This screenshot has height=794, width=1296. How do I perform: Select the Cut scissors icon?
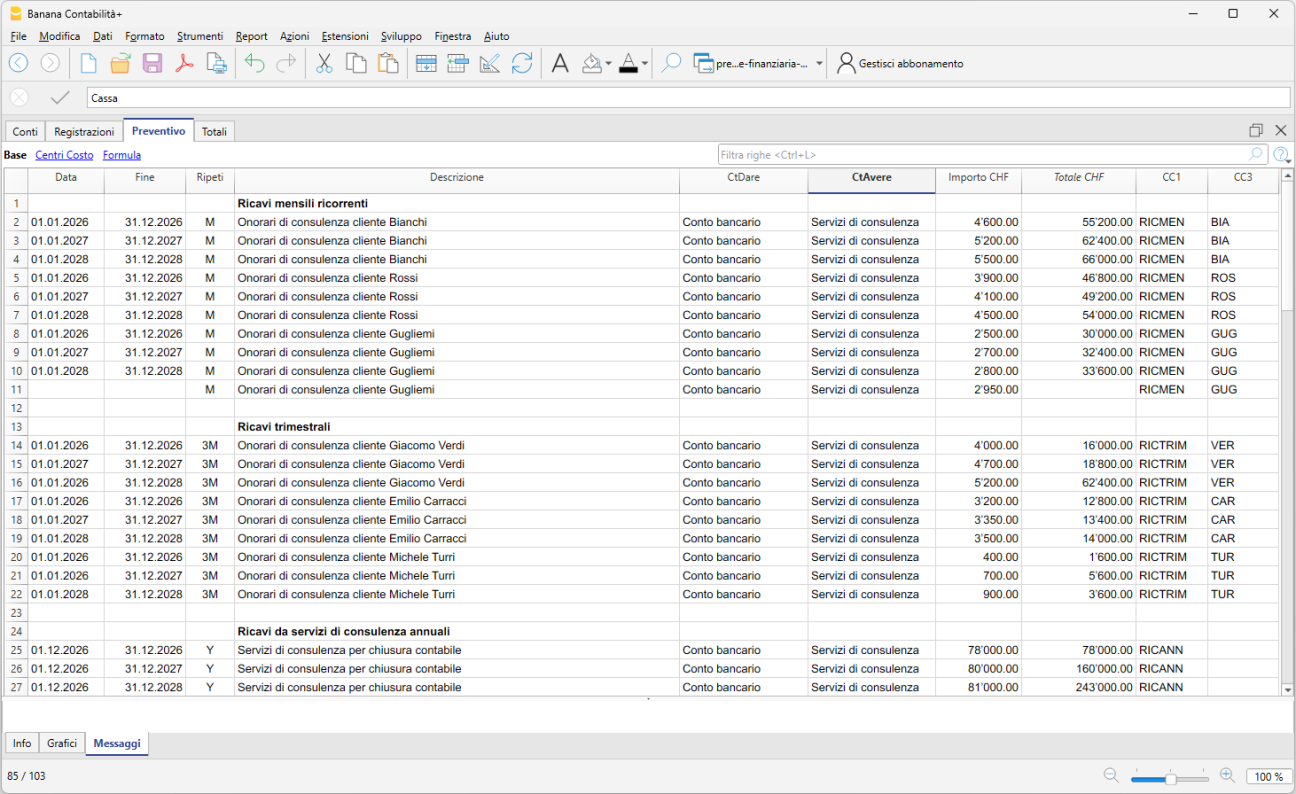[324, 63]
